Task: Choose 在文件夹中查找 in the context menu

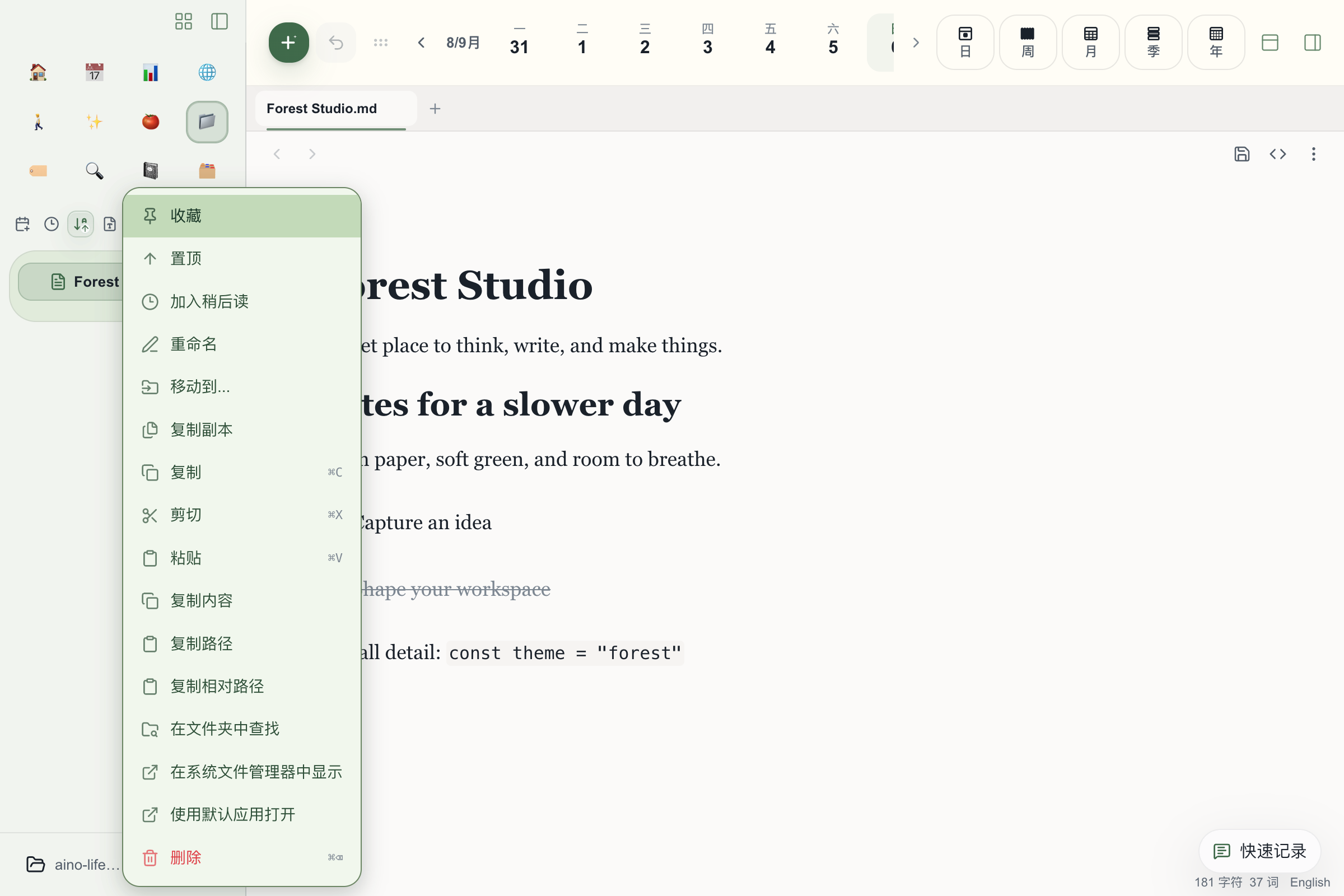Action: (x=242, y=729)
